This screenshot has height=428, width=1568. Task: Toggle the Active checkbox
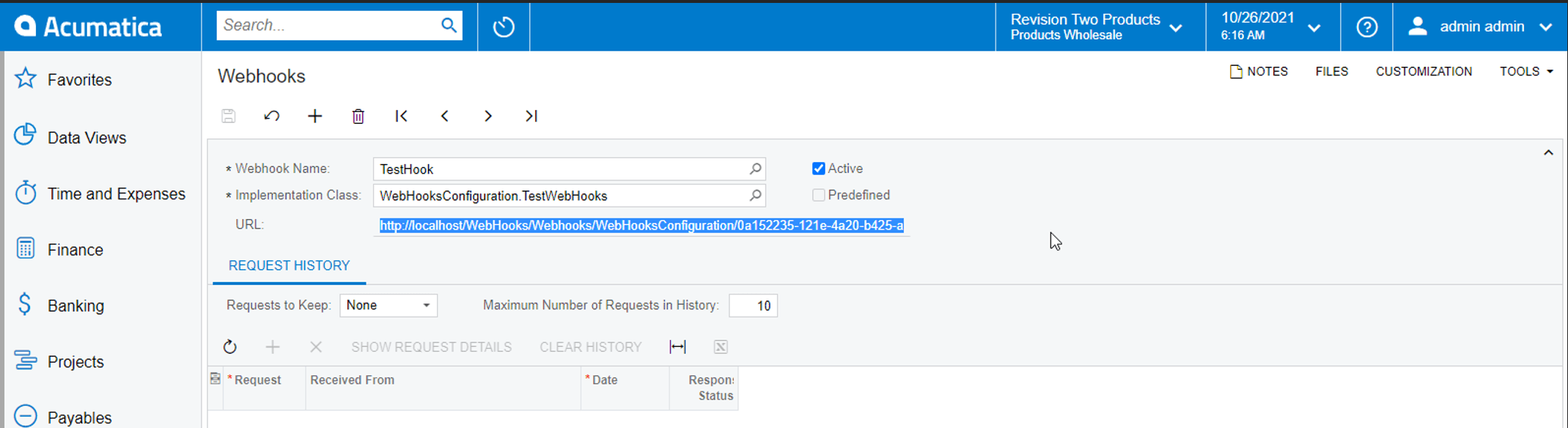pos(819,169)
